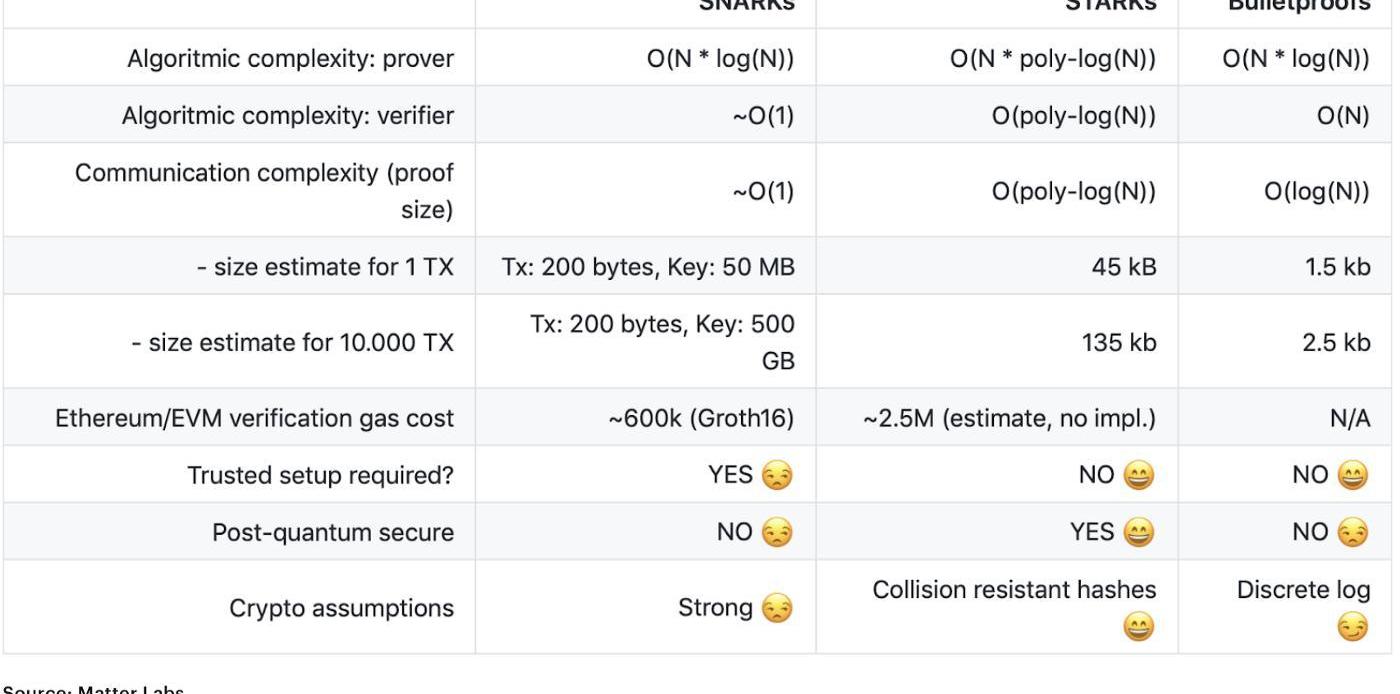Click the '~2.5M (estimate, no impl.)' cell
The width and height of the screenshot is (1400, 694).
pos(1009,418)
